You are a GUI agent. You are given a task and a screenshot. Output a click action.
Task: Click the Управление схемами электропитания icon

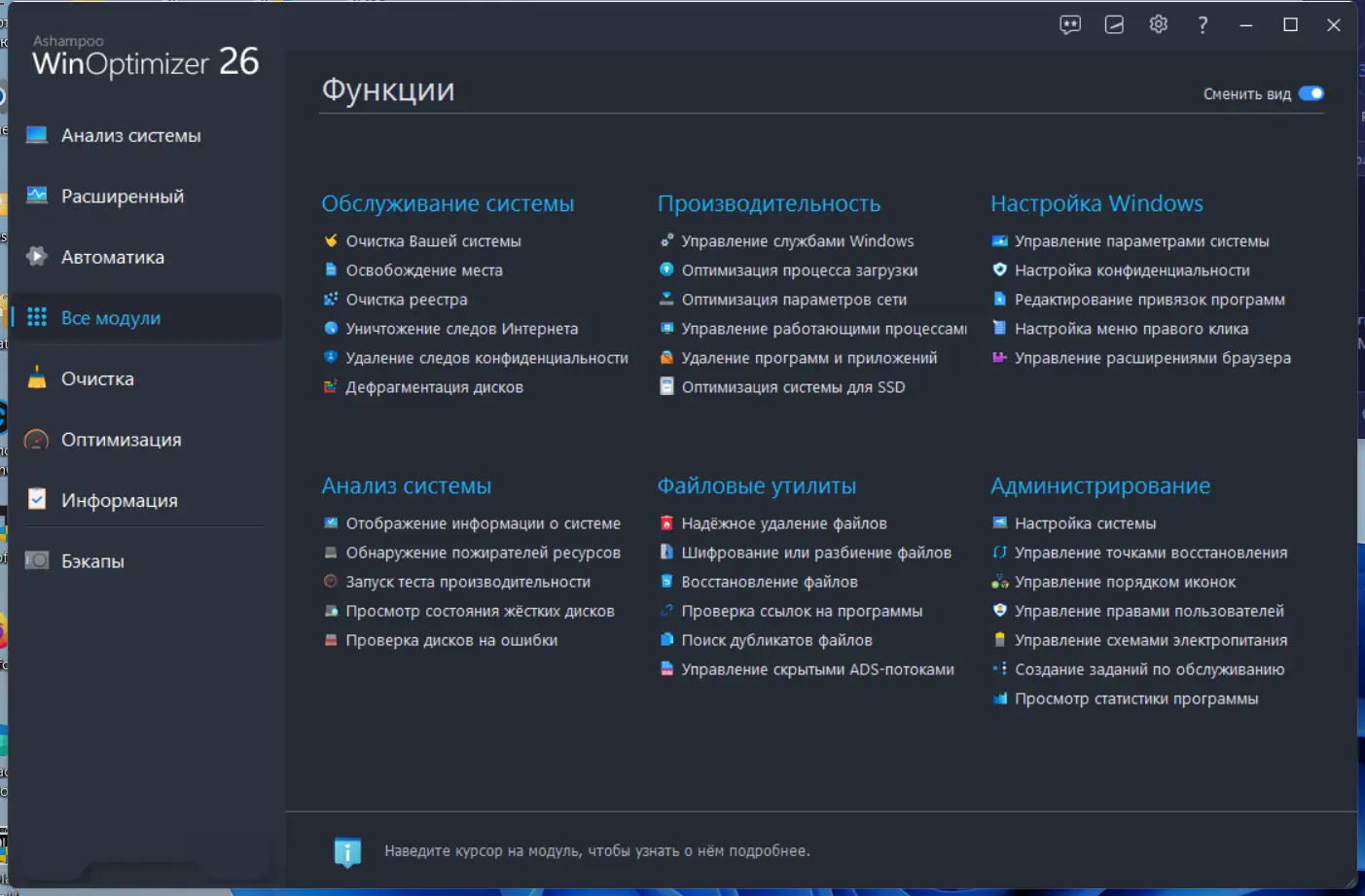pyautogui.click(x=999, y=640)
